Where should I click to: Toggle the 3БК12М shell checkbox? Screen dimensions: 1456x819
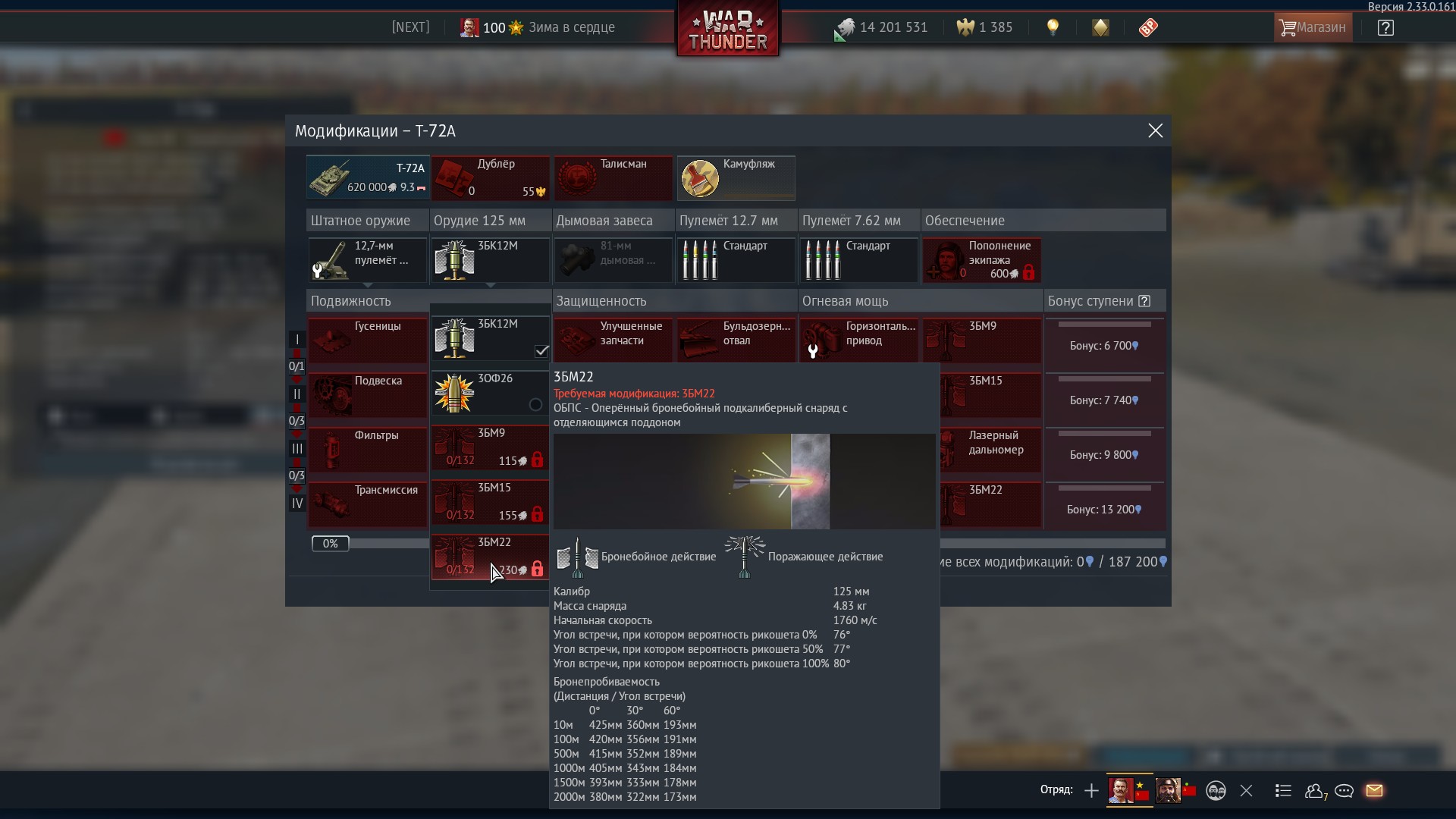click(541, 351)
